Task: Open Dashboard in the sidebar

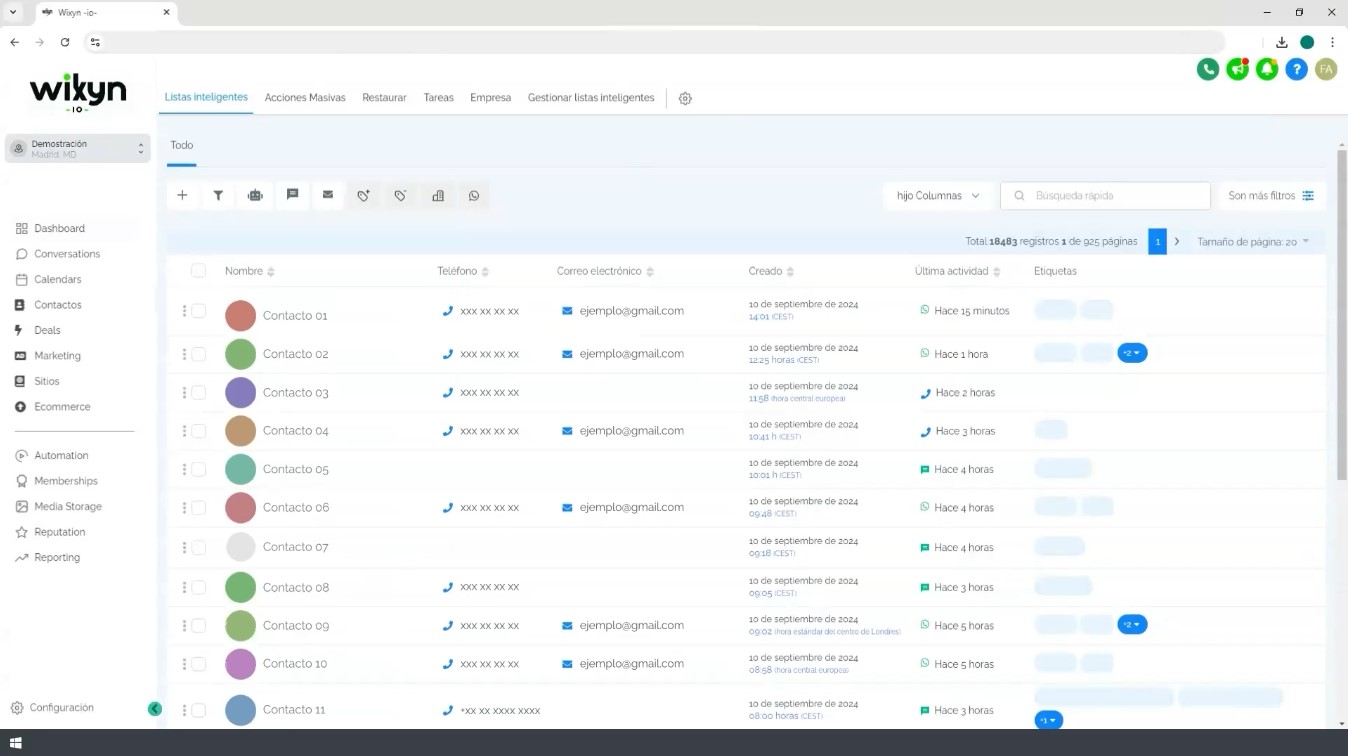Action: [59, 228]
